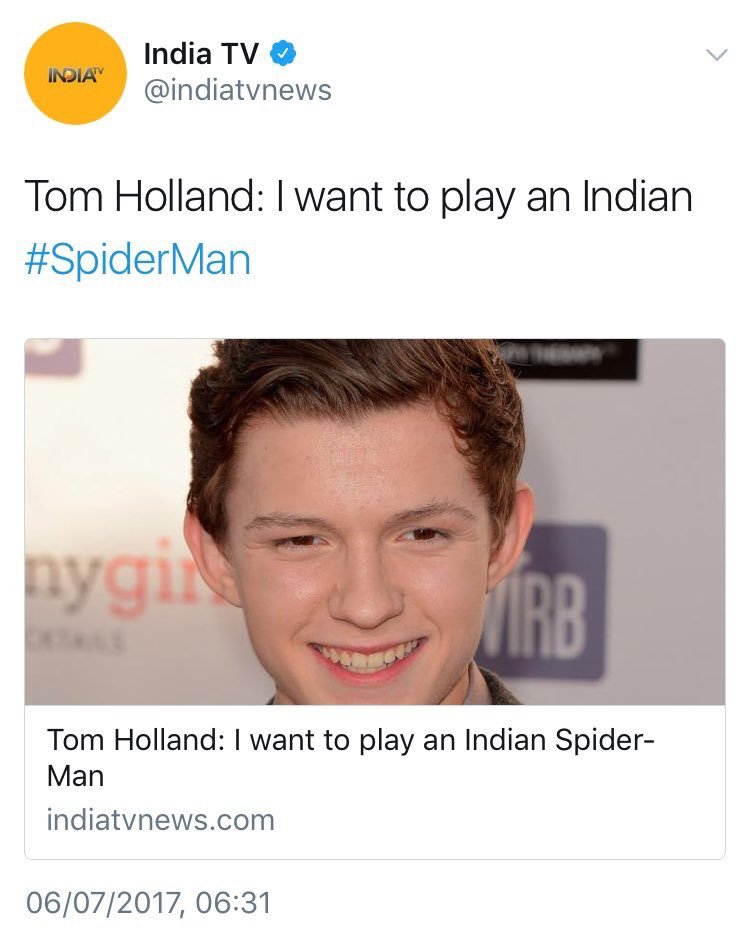Image resolution: width=749 pixels, height=942 pixels.
Task: Click the tweet text about Tom Holland
Action: 357,198
